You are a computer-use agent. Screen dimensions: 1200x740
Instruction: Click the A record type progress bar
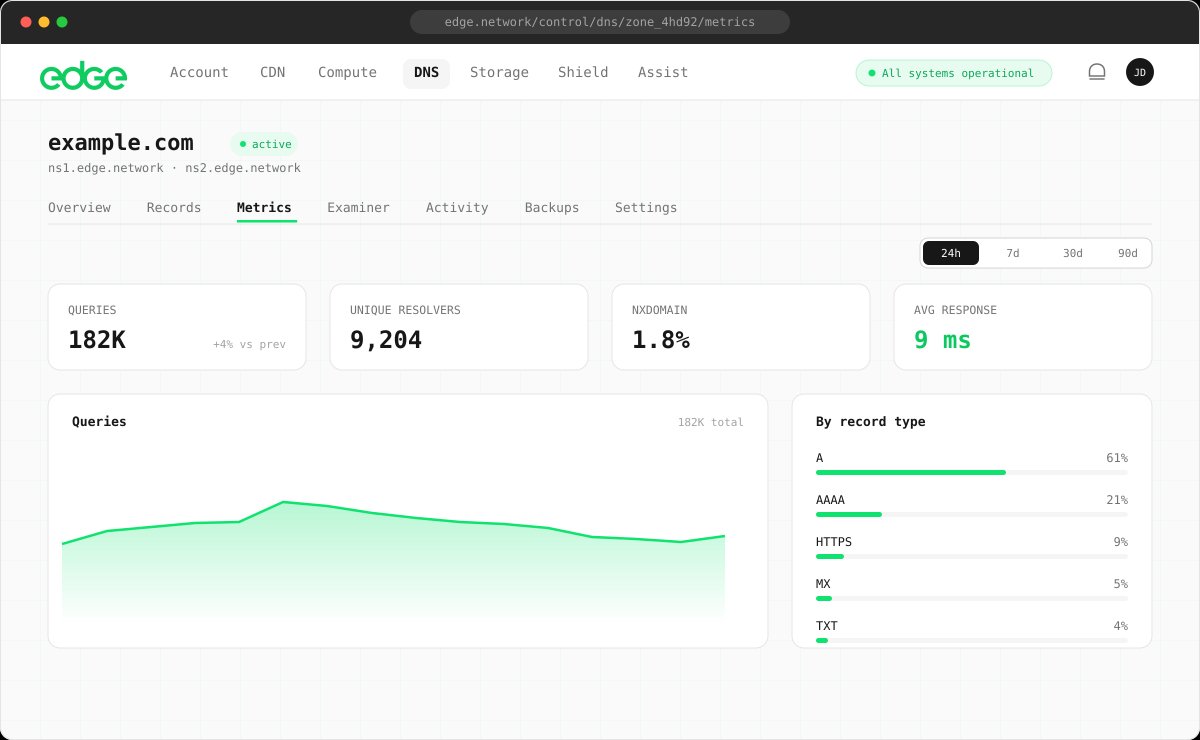pyautogui.click(x=972, y=472)
